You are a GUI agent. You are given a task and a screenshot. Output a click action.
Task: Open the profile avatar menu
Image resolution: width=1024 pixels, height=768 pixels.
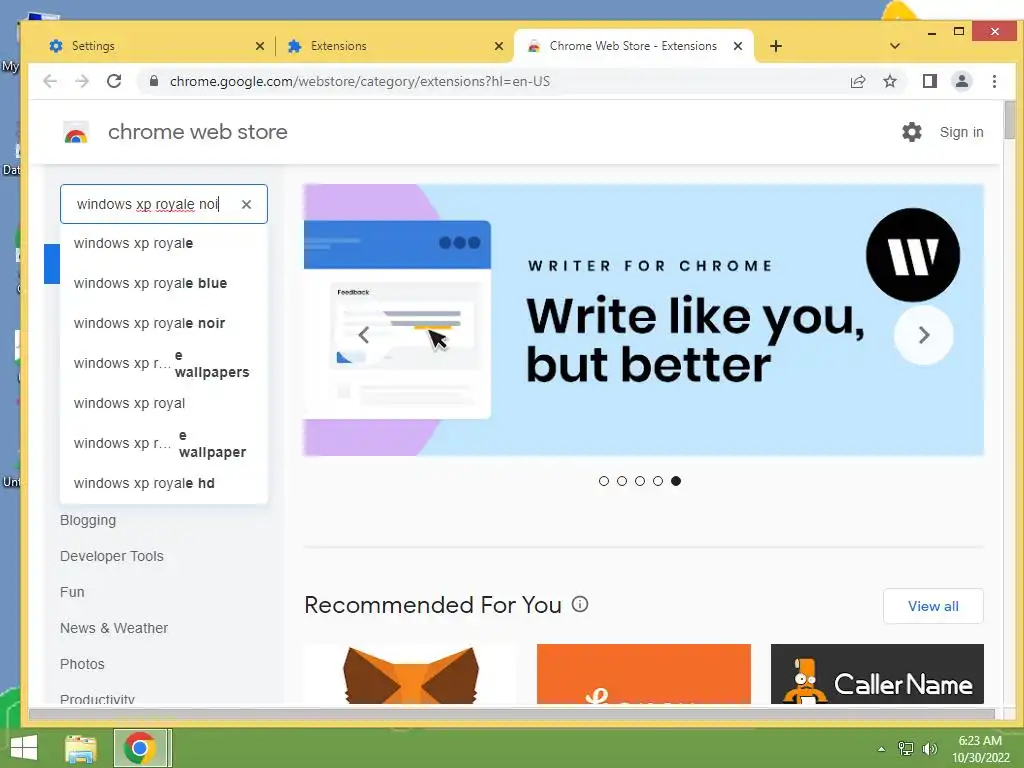(x=962, y=81)
